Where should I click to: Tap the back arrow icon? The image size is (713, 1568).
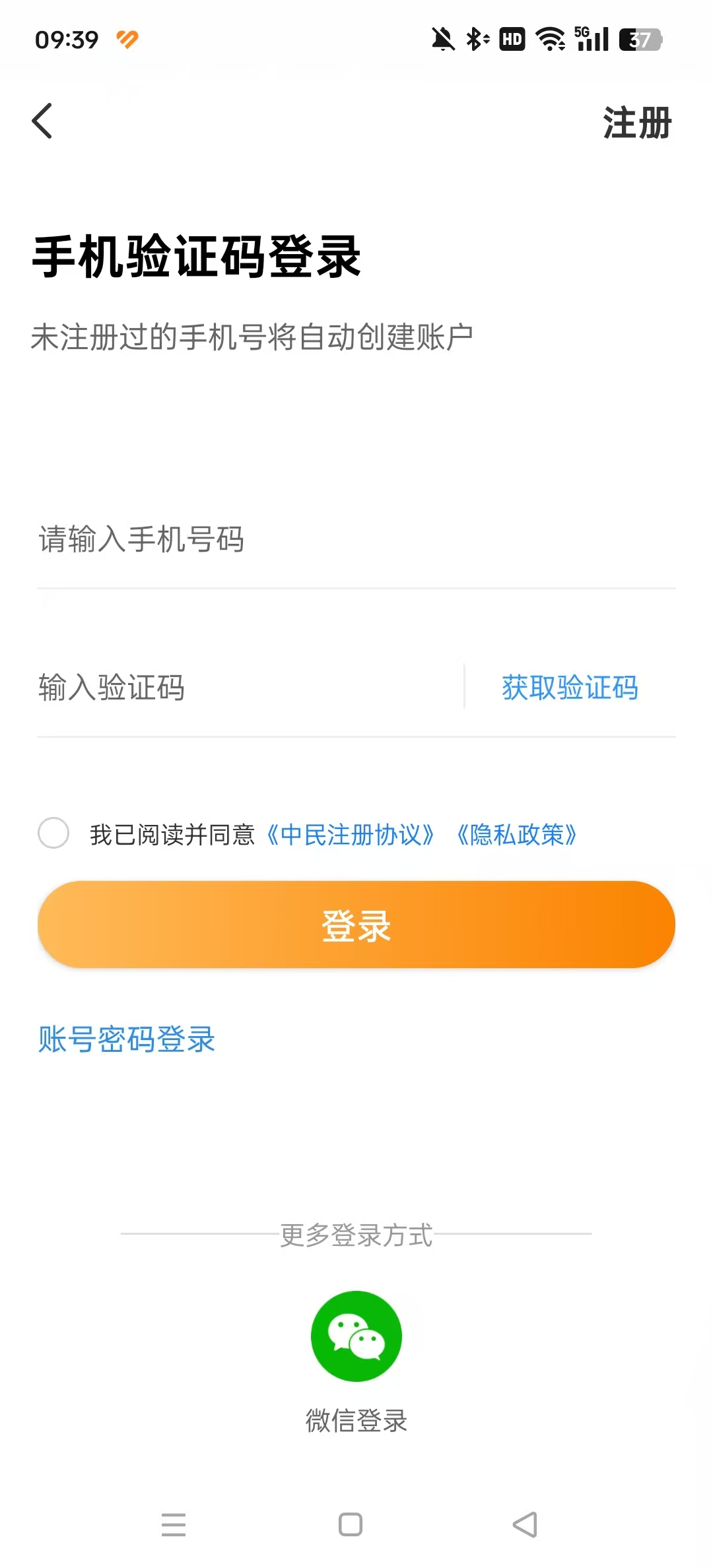point(42,121)
